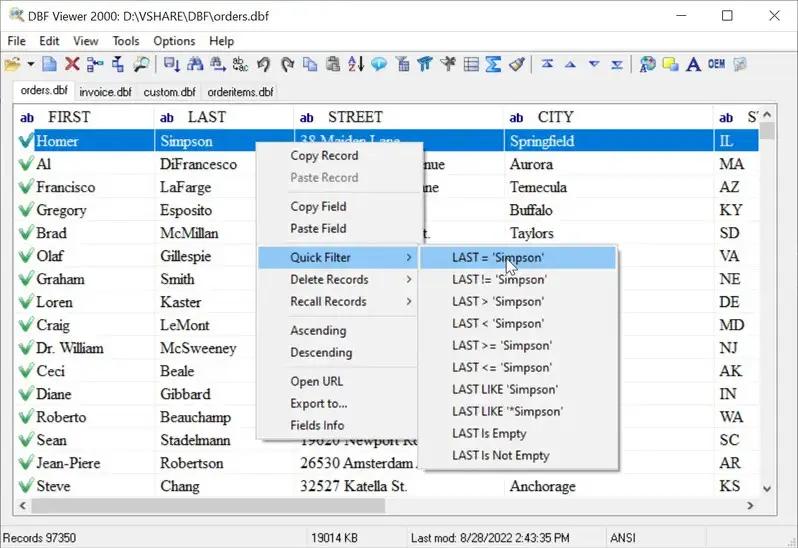Click the yellow notes windows icon
Screen dimensions: 798x548
pyautogui.click(x=670, y=64)
